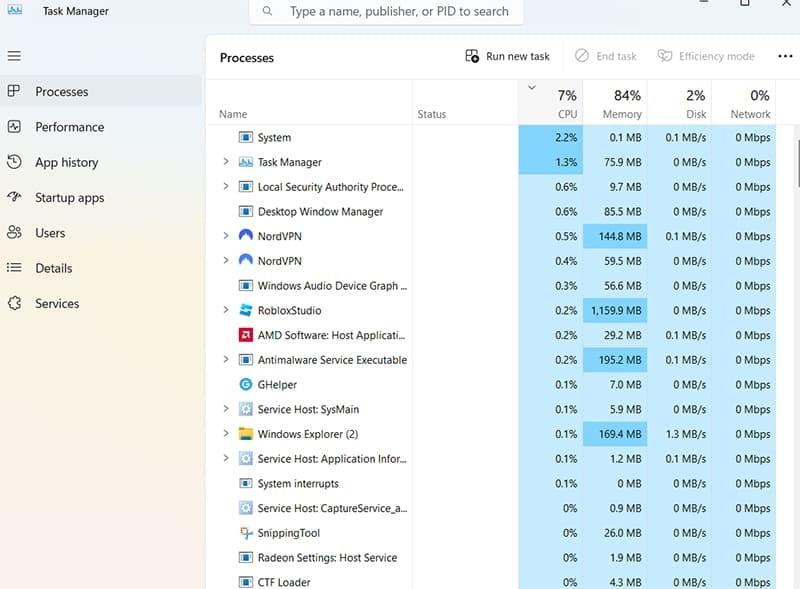
Task: Click the GHelper process icon
Action: [x=246, y=384]
